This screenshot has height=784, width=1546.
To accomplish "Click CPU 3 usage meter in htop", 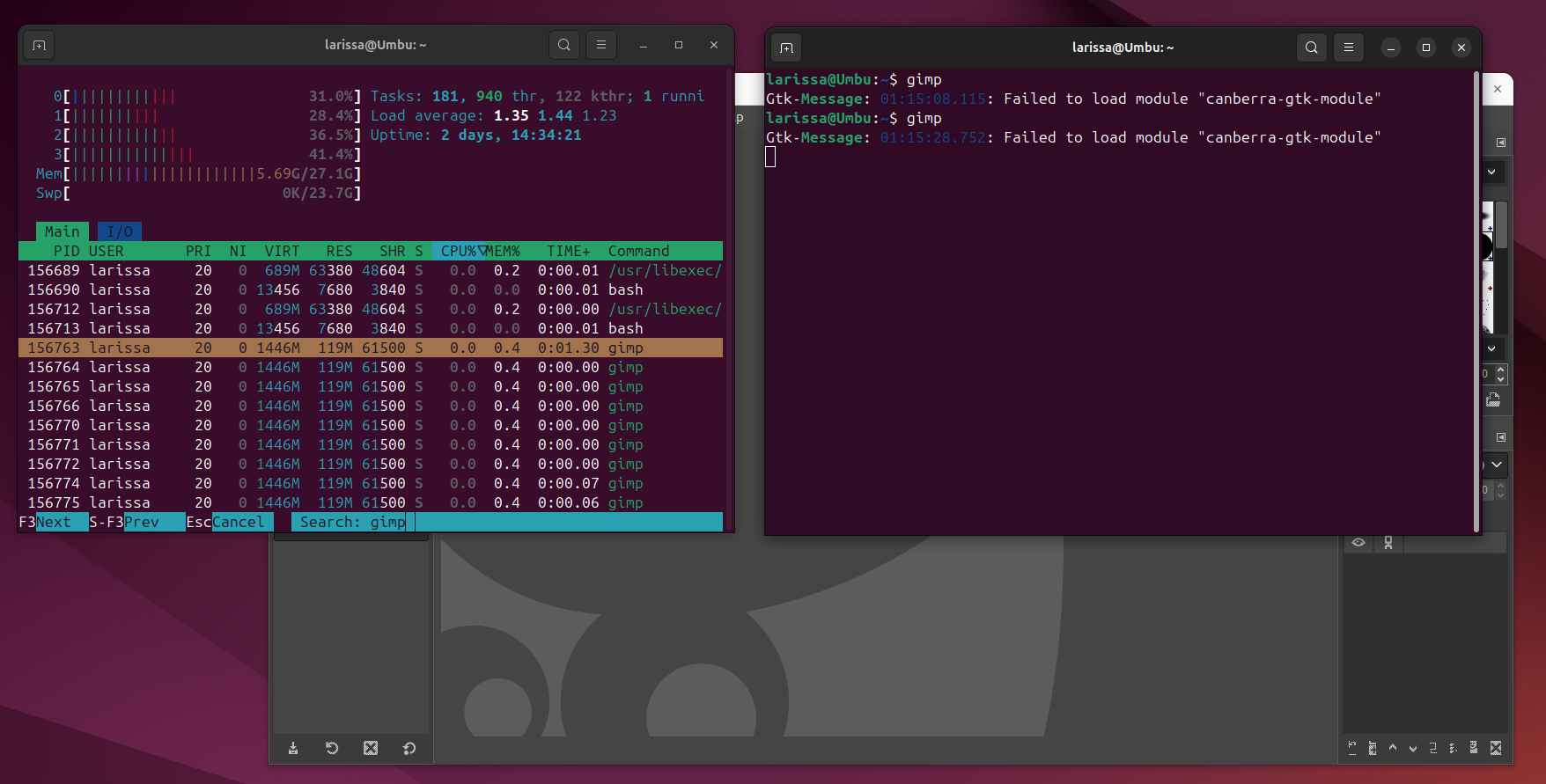I will tap(207, 154).
